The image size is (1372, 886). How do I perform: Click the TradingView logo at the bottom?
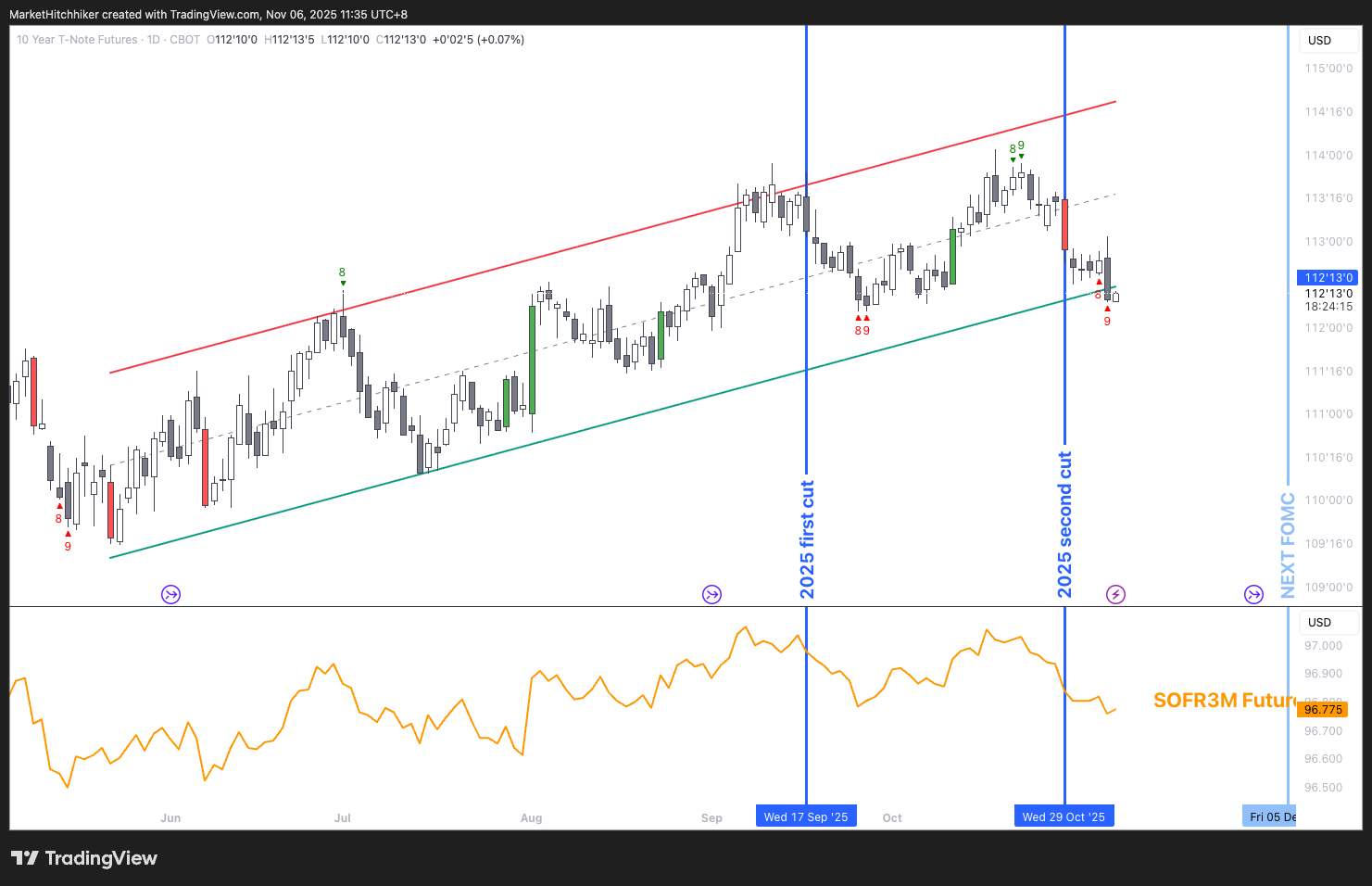pyautogui.click(x=84, y=858)
